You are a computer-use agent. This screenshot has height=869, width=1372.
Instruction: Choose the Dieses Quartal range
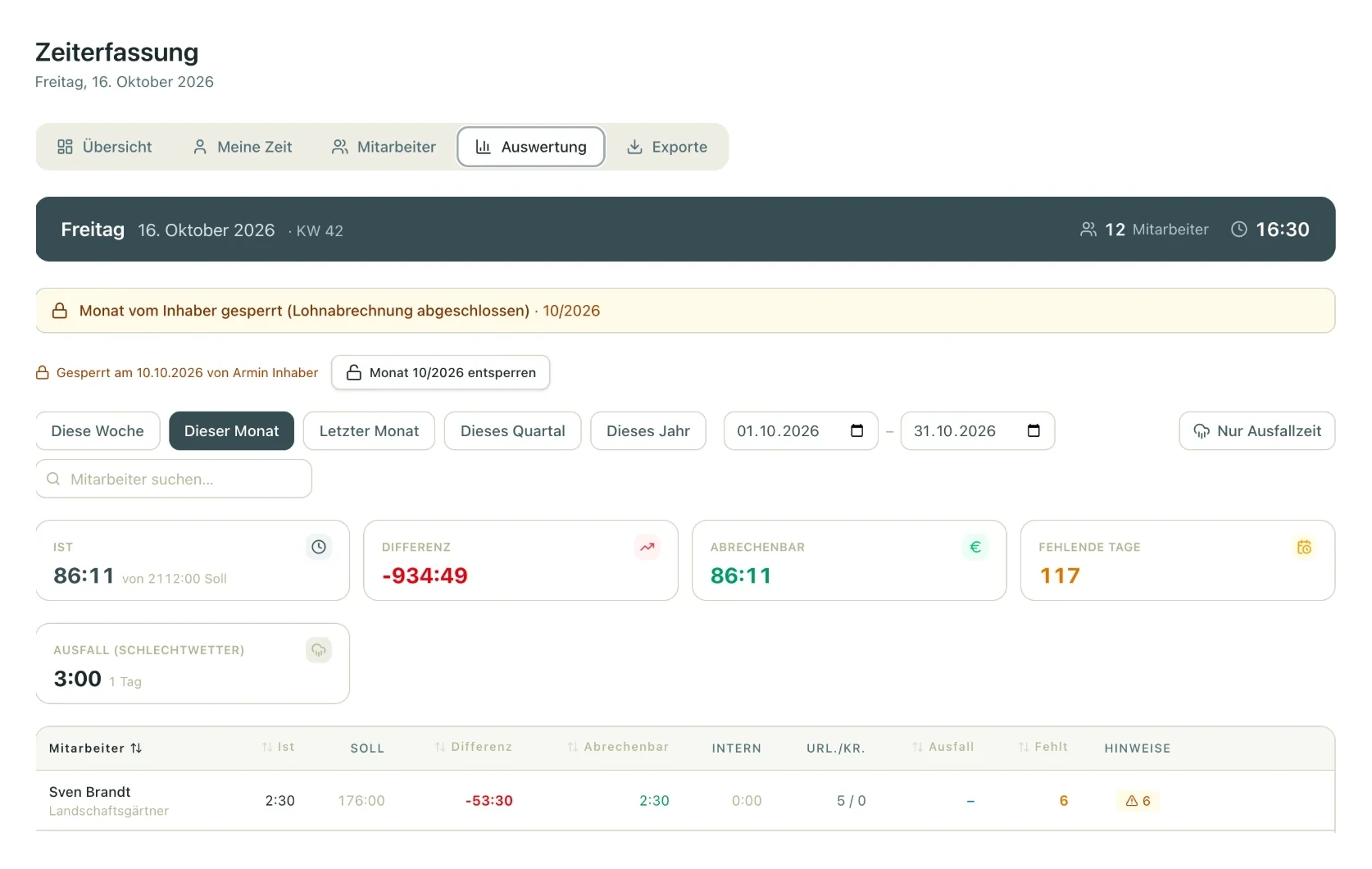(513, 431)
